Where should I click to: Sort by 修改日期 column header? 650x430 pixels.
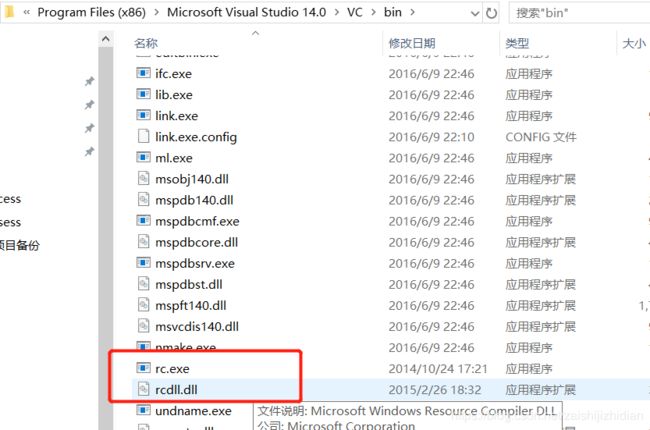[412, 43]
